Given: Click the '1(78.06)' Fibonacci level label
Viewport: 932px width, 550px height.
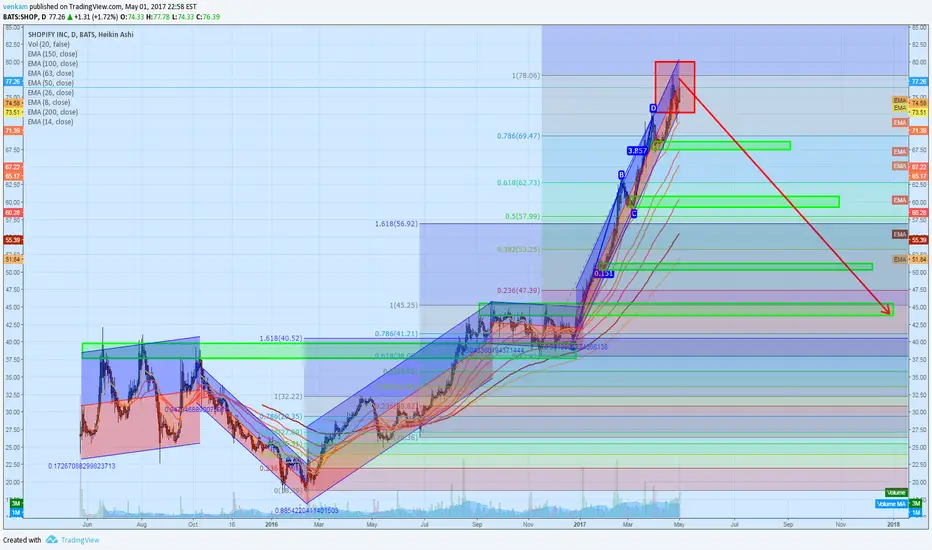Looking at the screenshot, I should coord(526,76).
